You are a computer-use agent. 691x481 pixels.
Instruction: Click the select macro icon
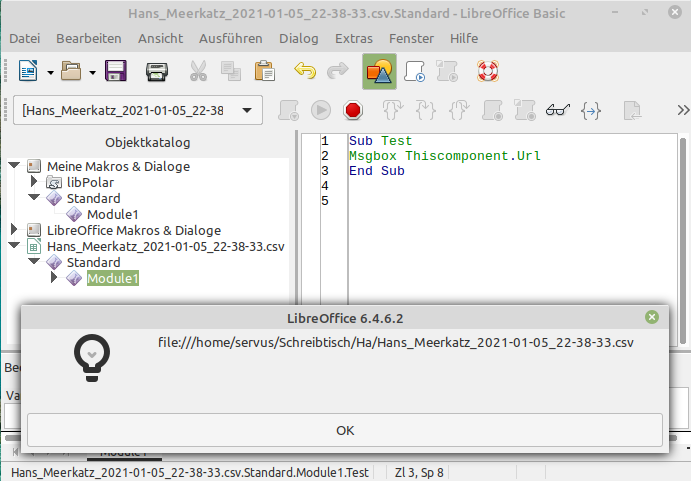click(x=415, y=71)
